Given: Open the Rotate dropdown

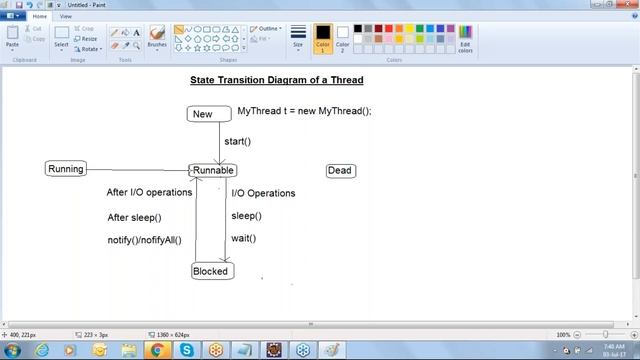Looking at the screenshot, I should (88, 49).
